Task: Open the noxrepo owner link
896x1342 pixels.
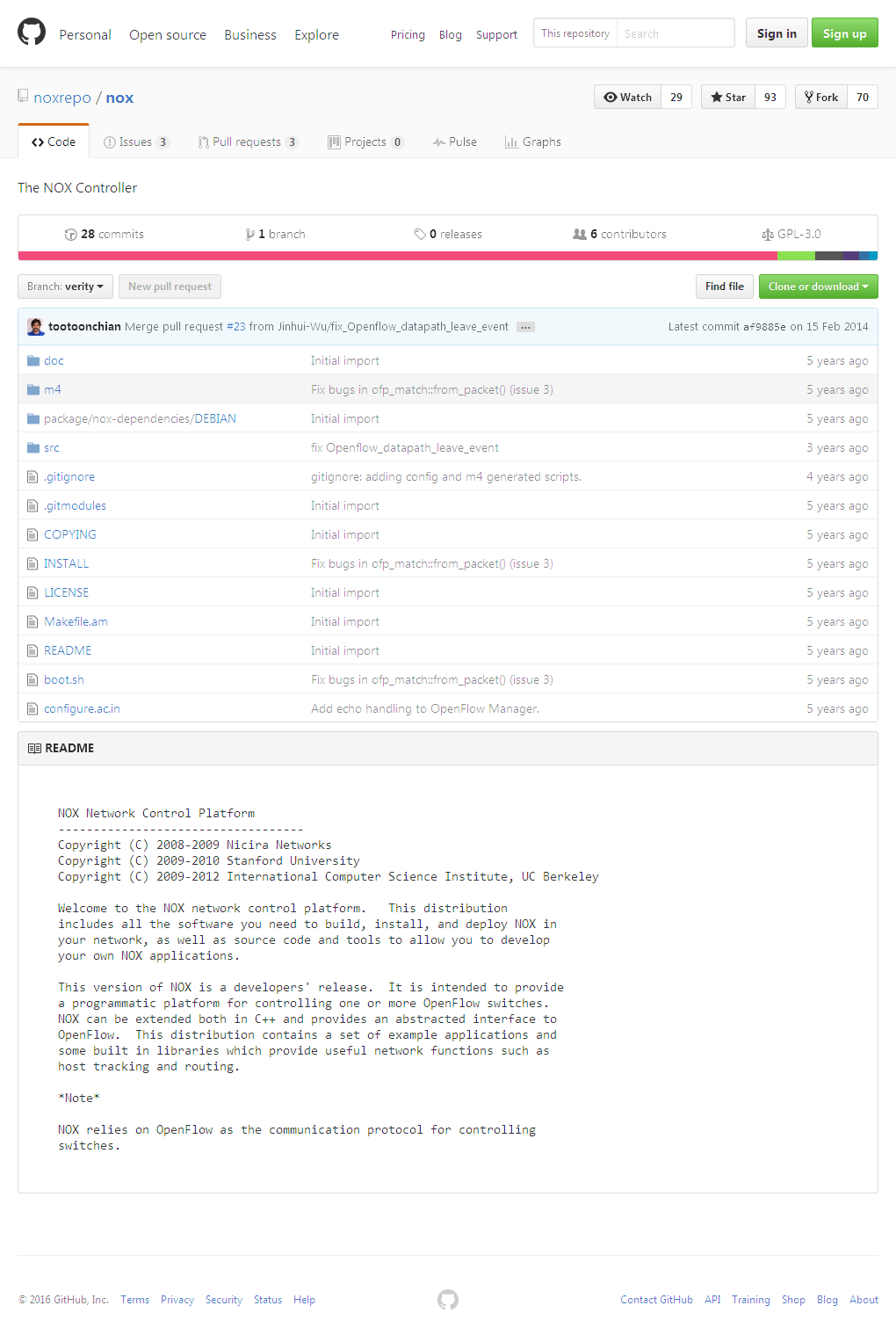Action: click(x=62, y=98)
